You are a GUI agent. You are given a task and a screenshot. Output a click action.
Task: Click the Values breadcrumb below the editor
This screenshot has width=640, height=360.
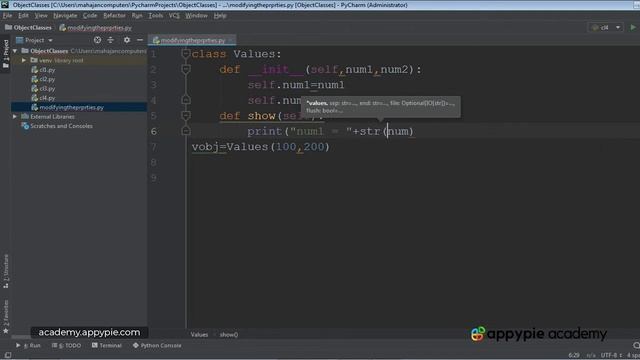tap(199, 335)
